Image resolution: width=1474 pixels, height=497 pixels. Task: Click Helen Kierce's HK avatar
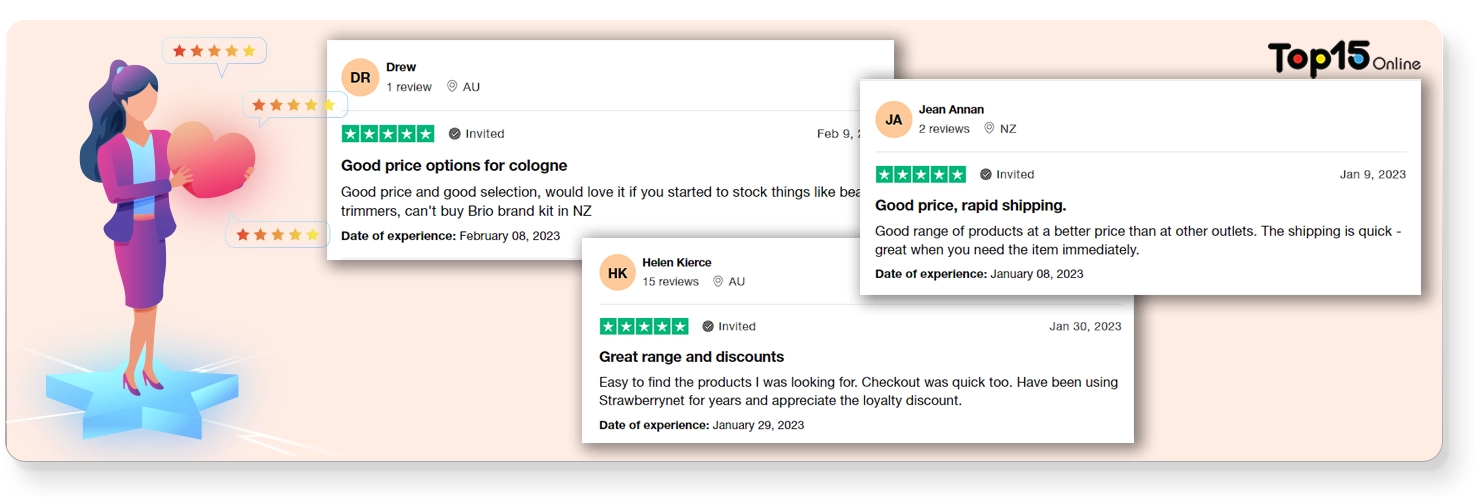(x=617, y=272)
